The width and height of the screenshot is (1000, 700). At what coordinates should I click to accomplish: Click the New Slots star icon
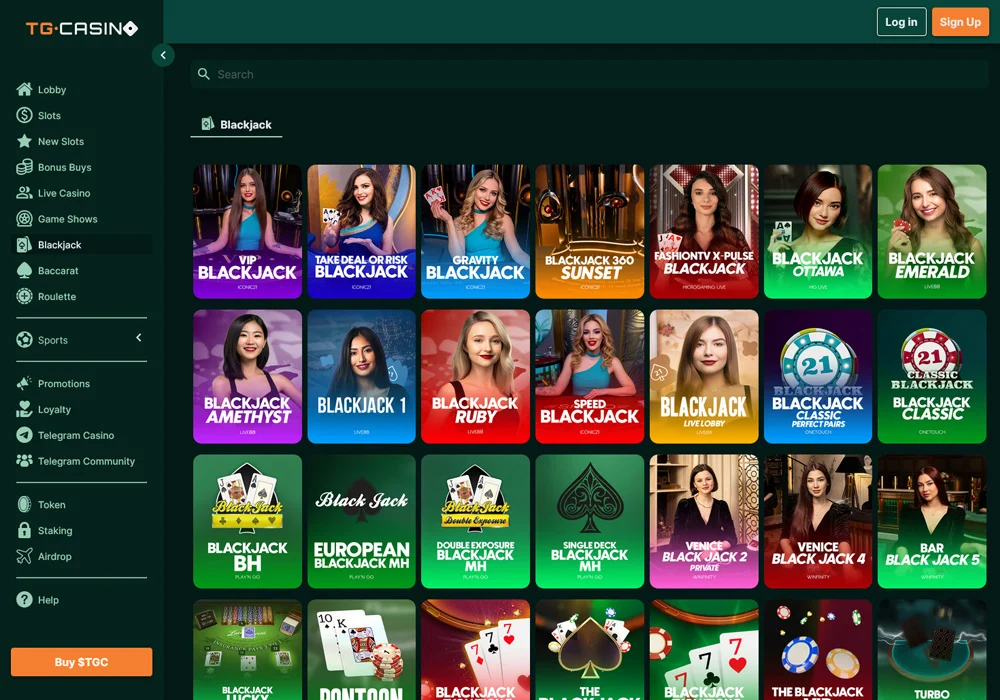coord(22,141)
